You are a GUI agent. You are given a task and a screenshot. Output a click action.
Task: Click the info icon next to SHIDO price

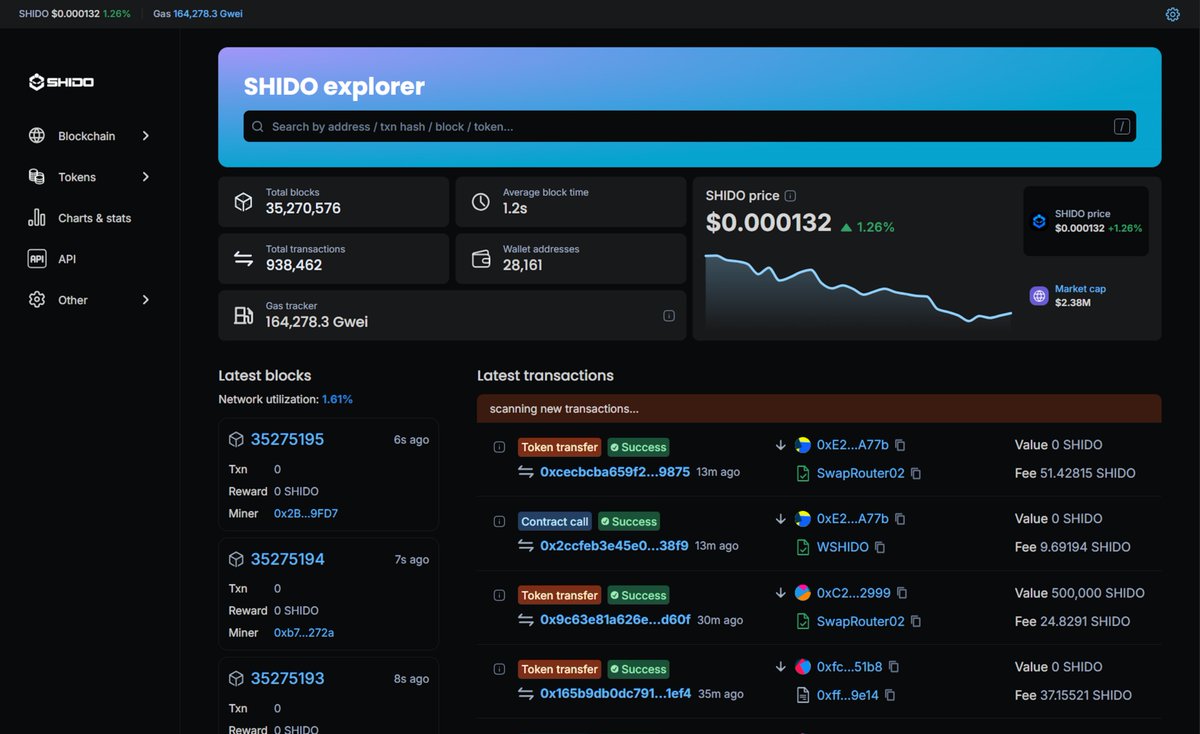click(790, 196)
